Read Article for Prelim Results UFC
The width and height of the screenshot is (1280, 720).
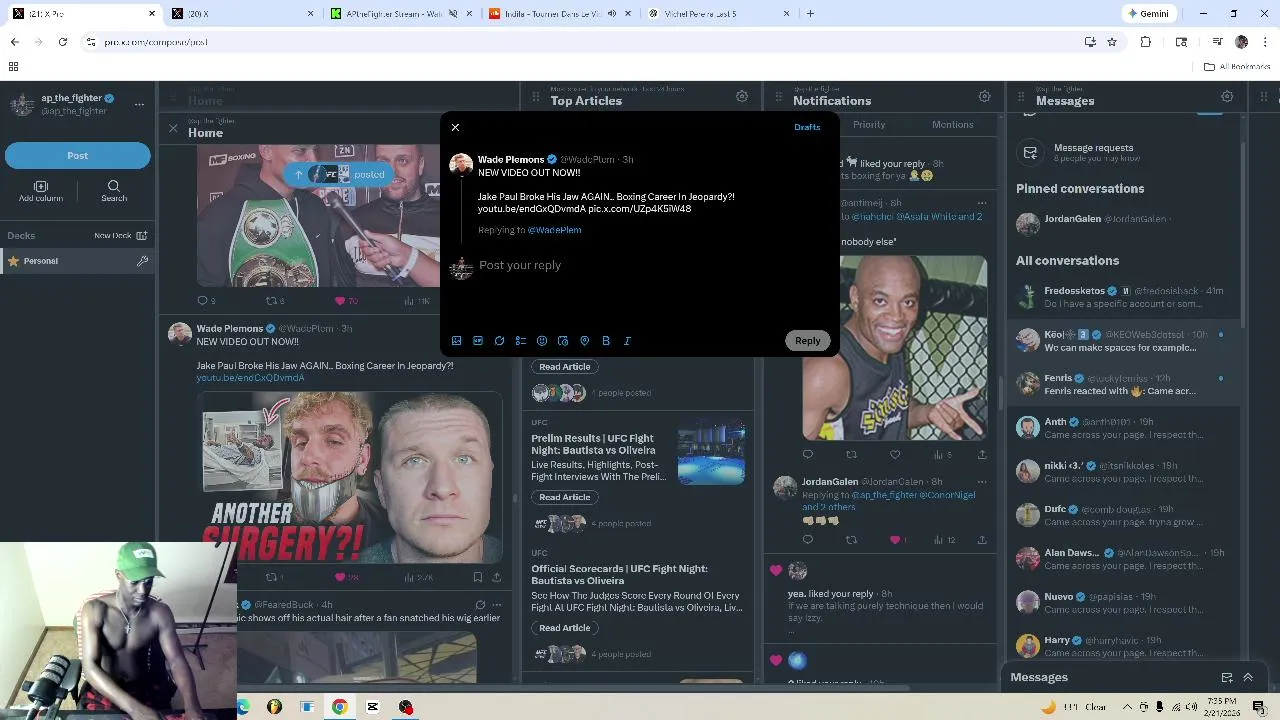[565, 497]
